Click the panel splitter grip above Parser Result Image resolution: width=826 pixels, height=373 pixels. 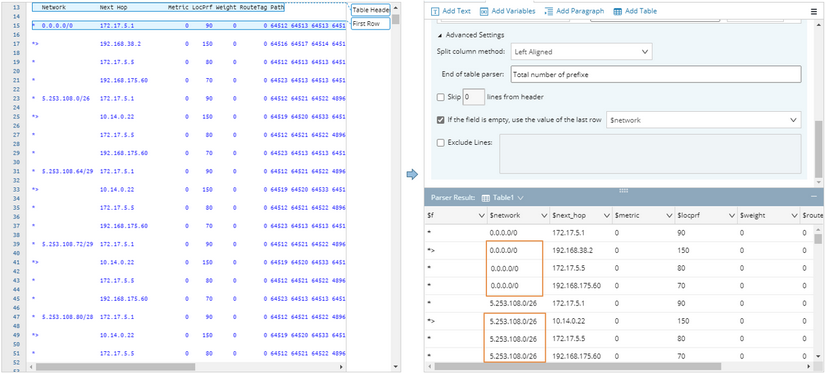623,190
